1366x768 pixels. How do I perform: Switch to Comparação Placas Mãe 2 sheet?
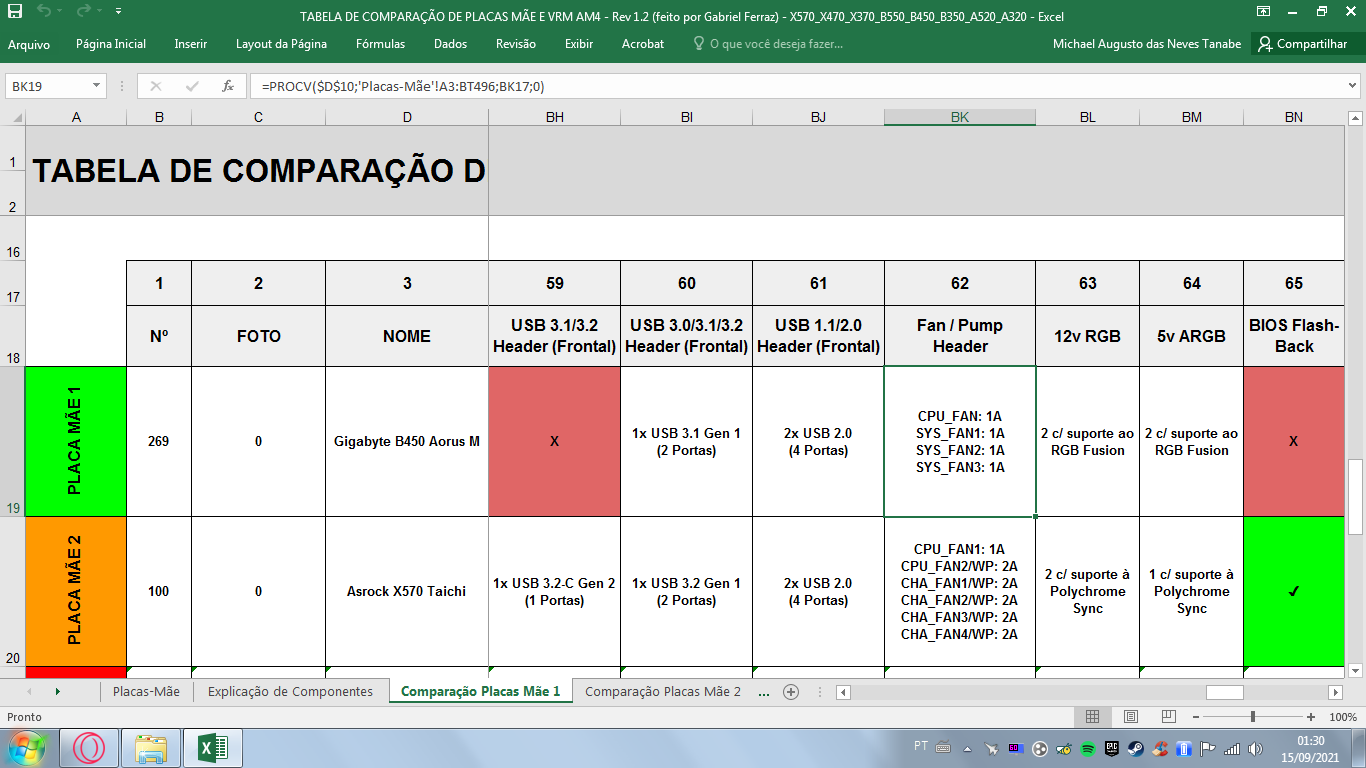[x=663, y=691]
